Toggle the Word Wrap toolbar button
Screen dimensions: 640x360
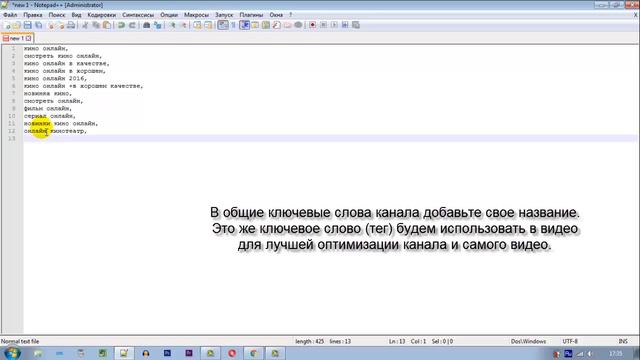(222, 25)
